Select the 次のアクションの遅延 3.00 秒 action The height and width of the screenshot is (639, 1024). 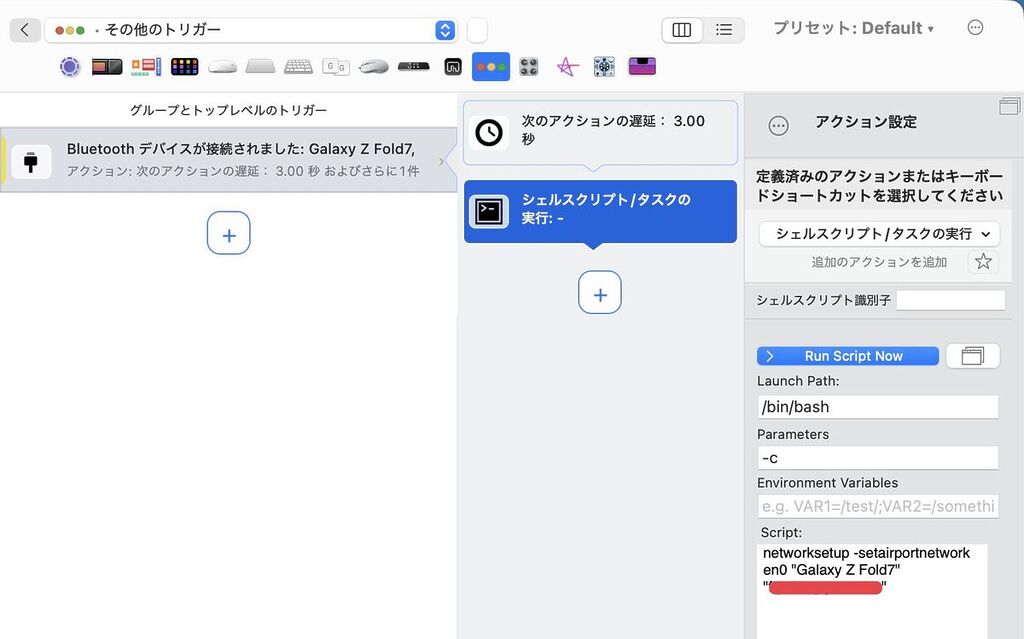pos(600,131)
